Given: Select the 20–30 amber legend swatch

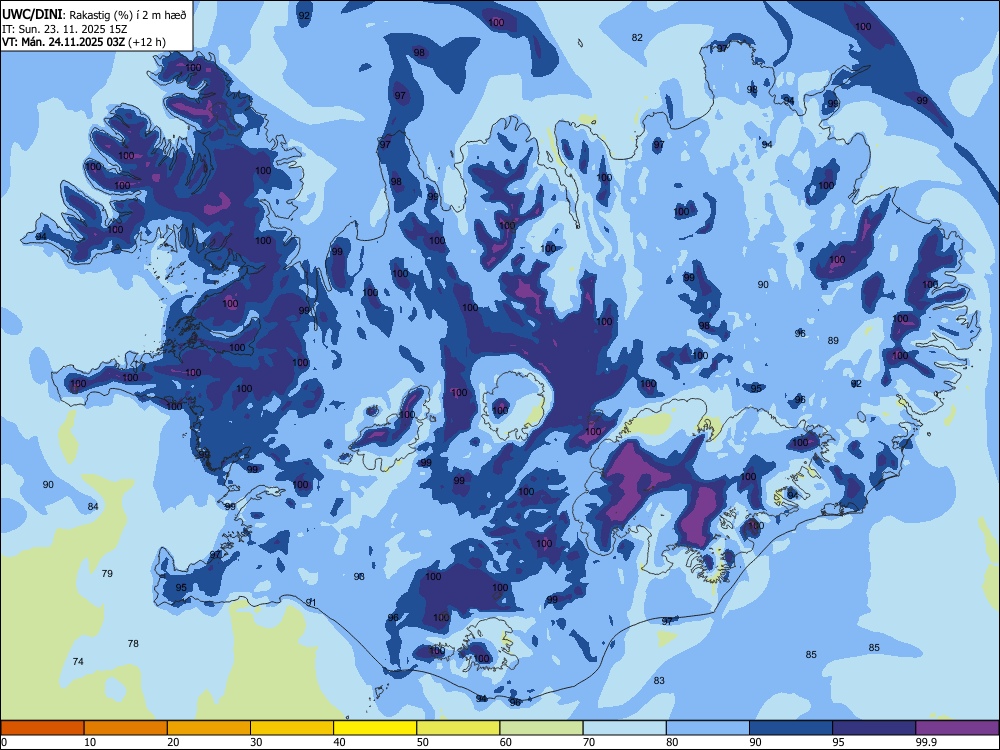Looking at the screenshot, I should click(x=209, y=728).
